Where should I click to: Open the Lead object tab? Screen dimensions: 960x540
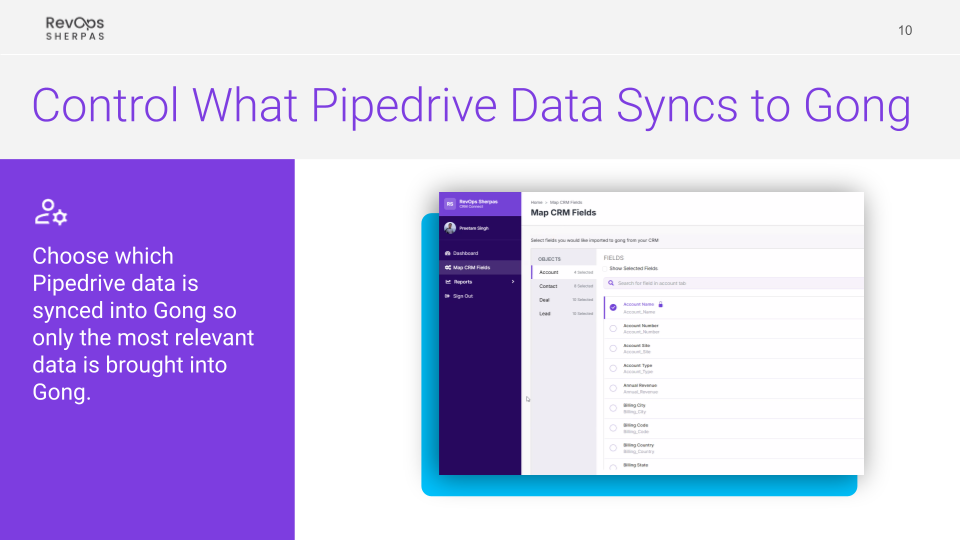[x=544, y=313]
